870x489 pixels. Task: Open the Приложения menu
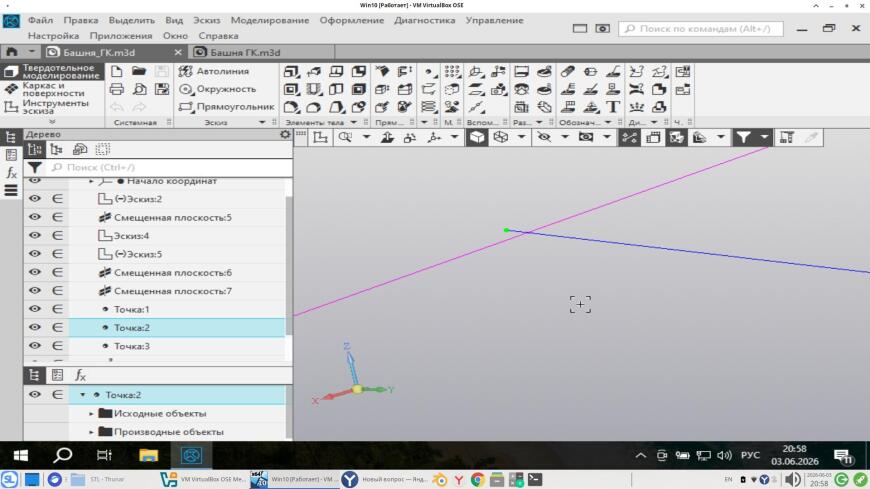pos(120,36)
